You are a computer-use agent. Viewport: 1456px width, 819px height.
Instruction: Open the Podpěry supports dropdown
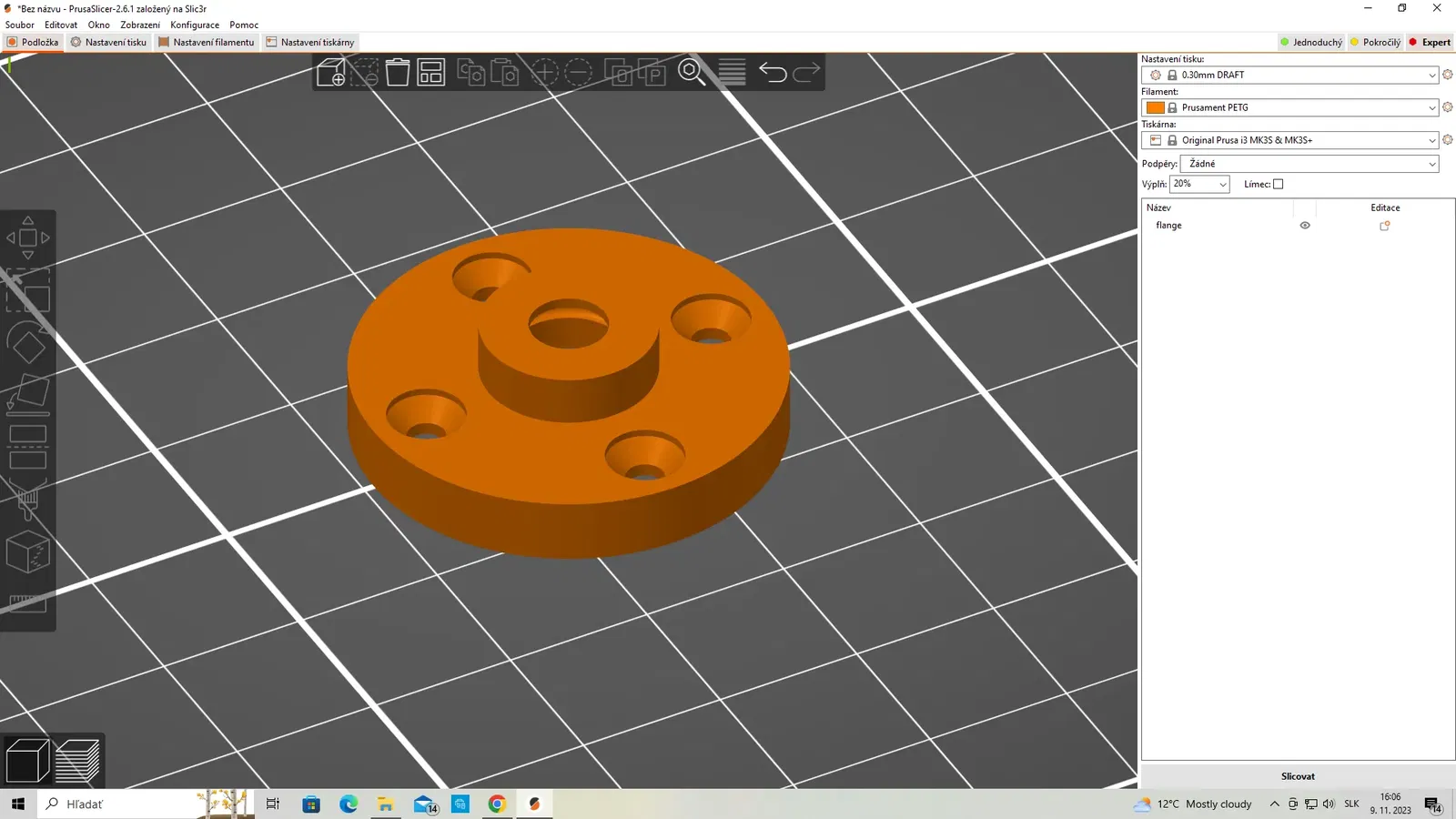pos(1309,164)
